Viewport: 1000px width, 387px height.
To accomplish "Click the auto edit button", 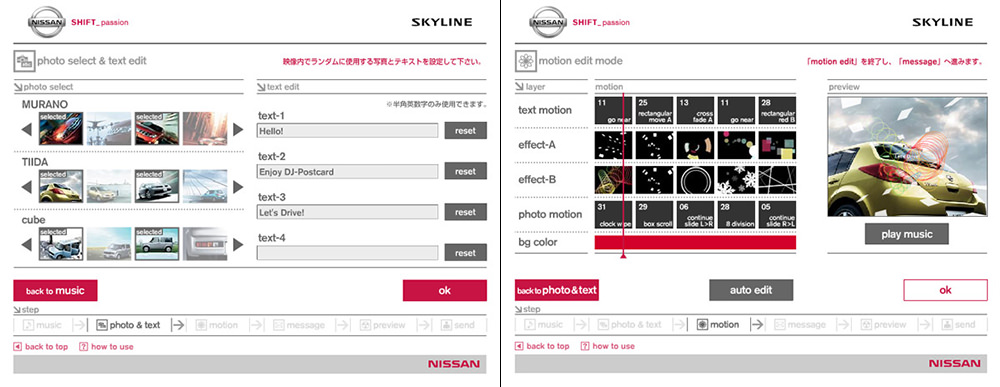I will click(x=751, y=290).
